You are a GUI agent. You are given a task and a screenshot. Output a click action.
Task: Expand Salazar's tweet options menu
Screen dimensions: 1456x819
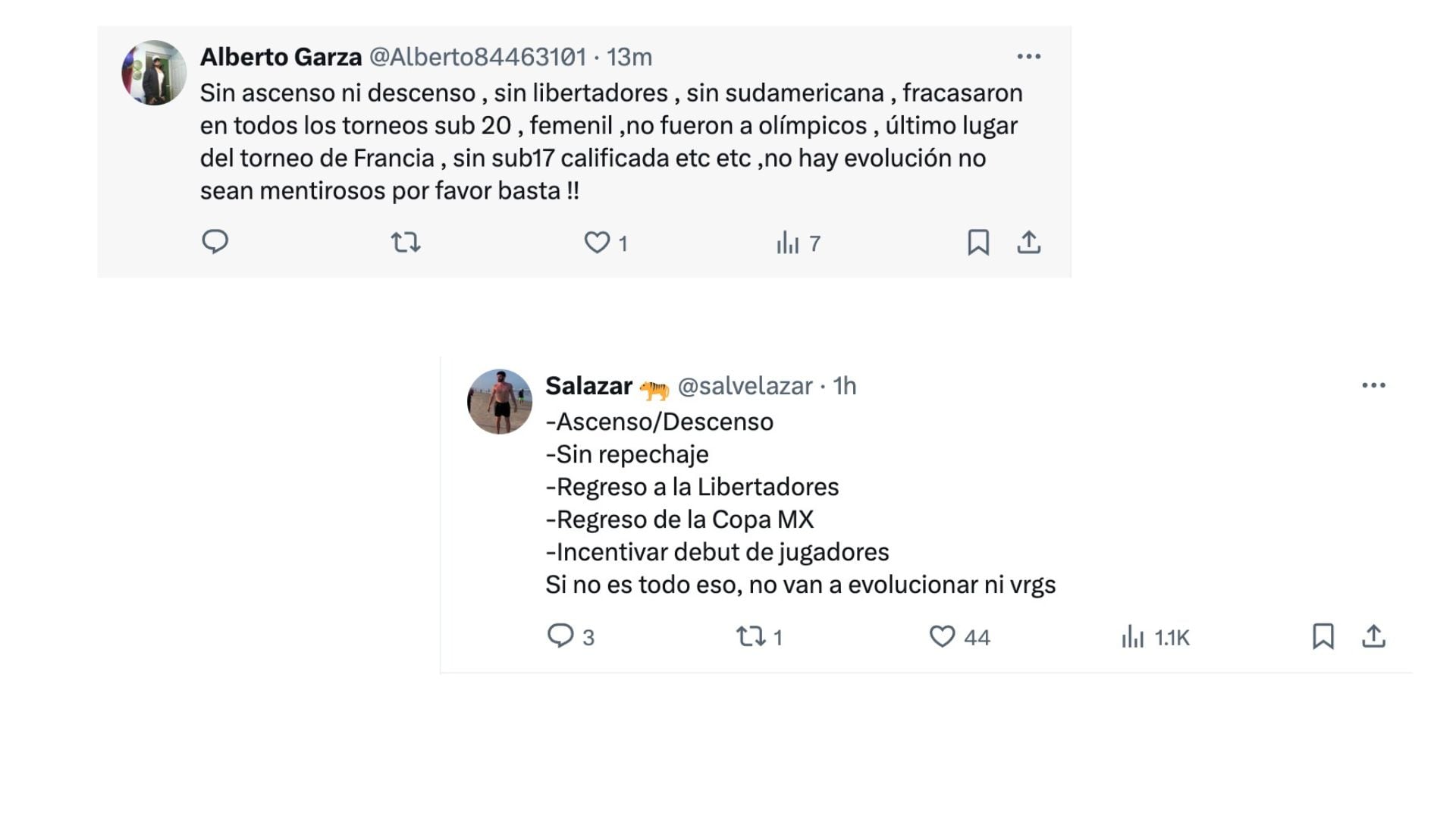1372,384
